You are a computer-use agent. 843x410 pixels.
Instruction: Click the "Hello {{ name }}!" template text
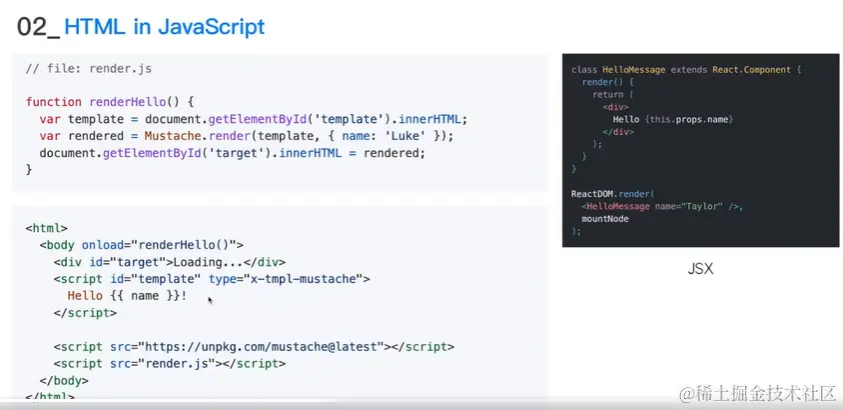[127, 296]
